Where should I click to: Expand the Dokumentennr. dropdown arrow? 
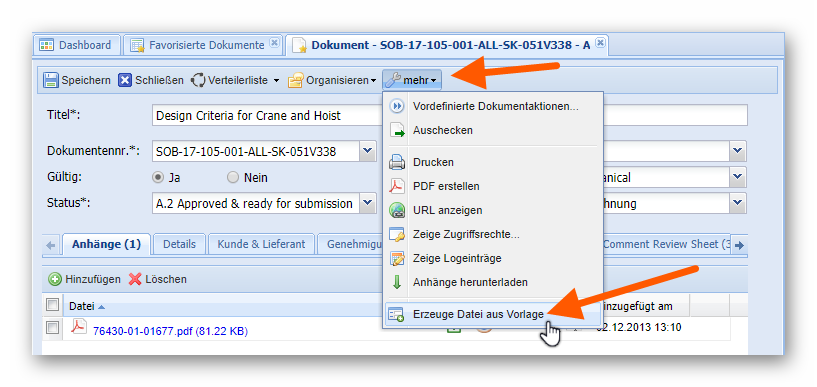tap(368, 152)
